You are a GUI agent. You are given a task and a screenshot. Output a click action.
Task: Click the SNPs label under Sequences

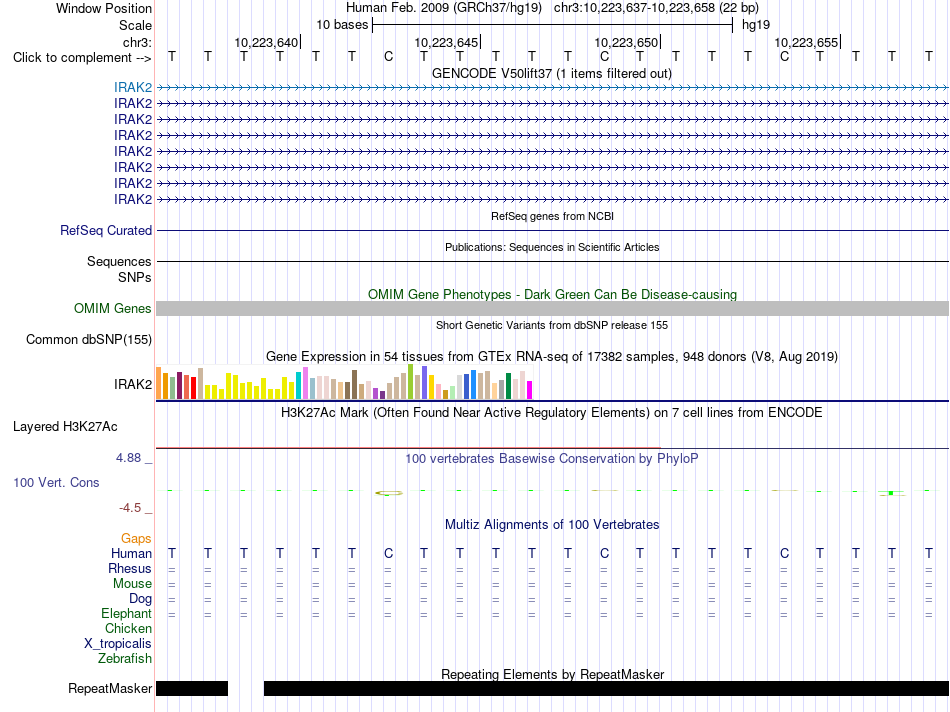pos(135,277)
